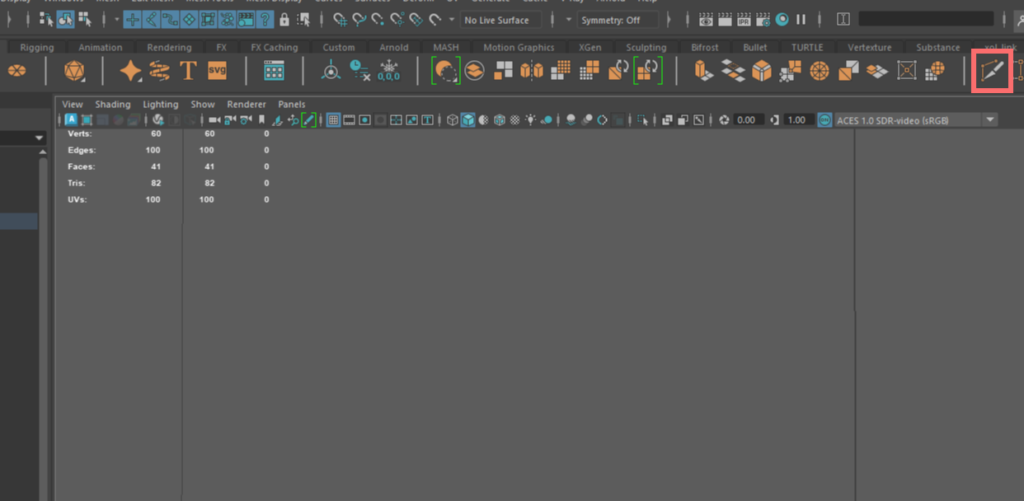Open the MASH shelf tab
The image size is (1024, 501).
tap(445, 47)
